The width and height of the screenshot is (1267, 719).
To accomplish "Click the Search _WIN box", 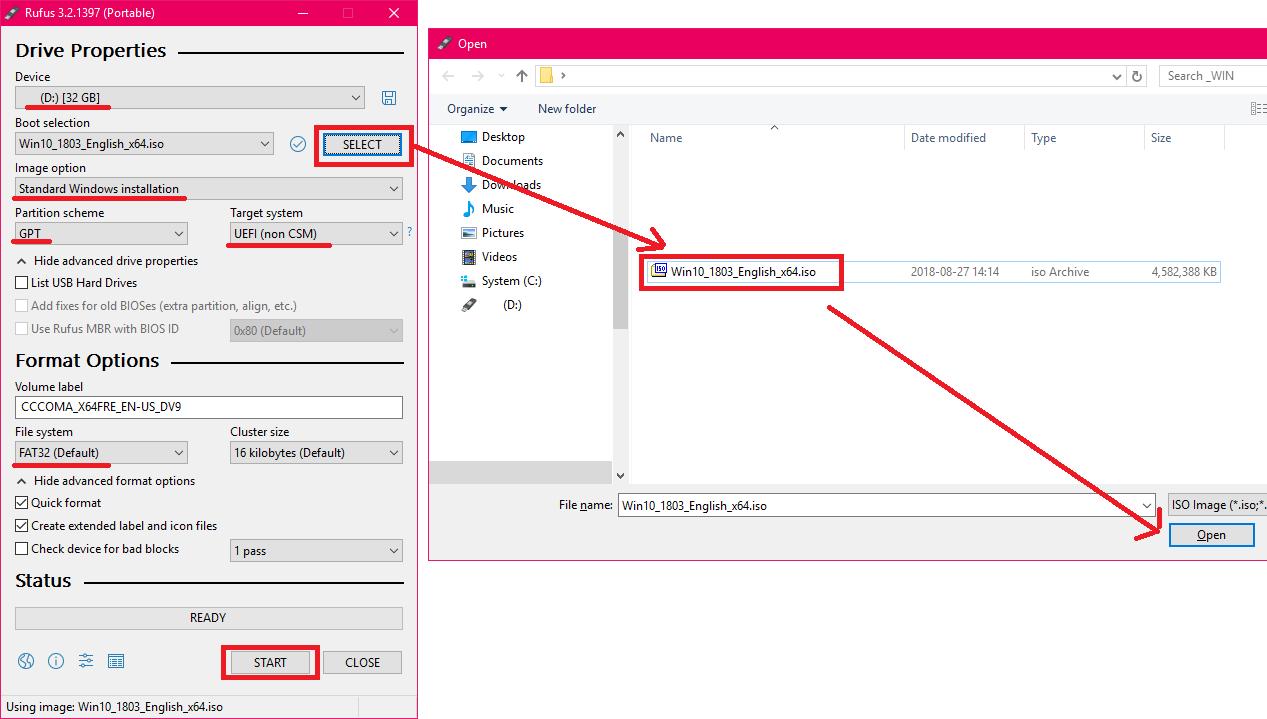I will click(1213, 76).
